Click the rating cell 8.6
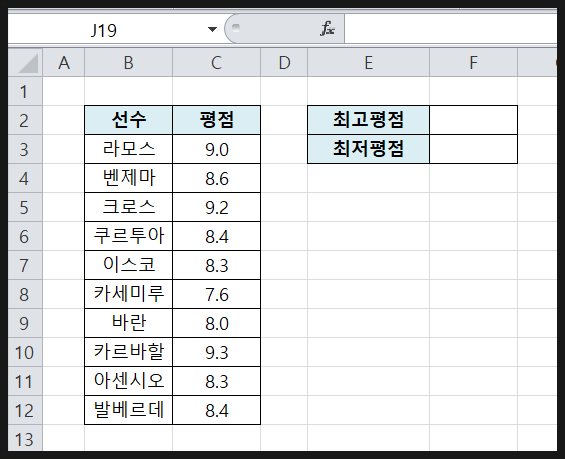The width and height of the screenshot is (565, 459). tap(217, 178)
